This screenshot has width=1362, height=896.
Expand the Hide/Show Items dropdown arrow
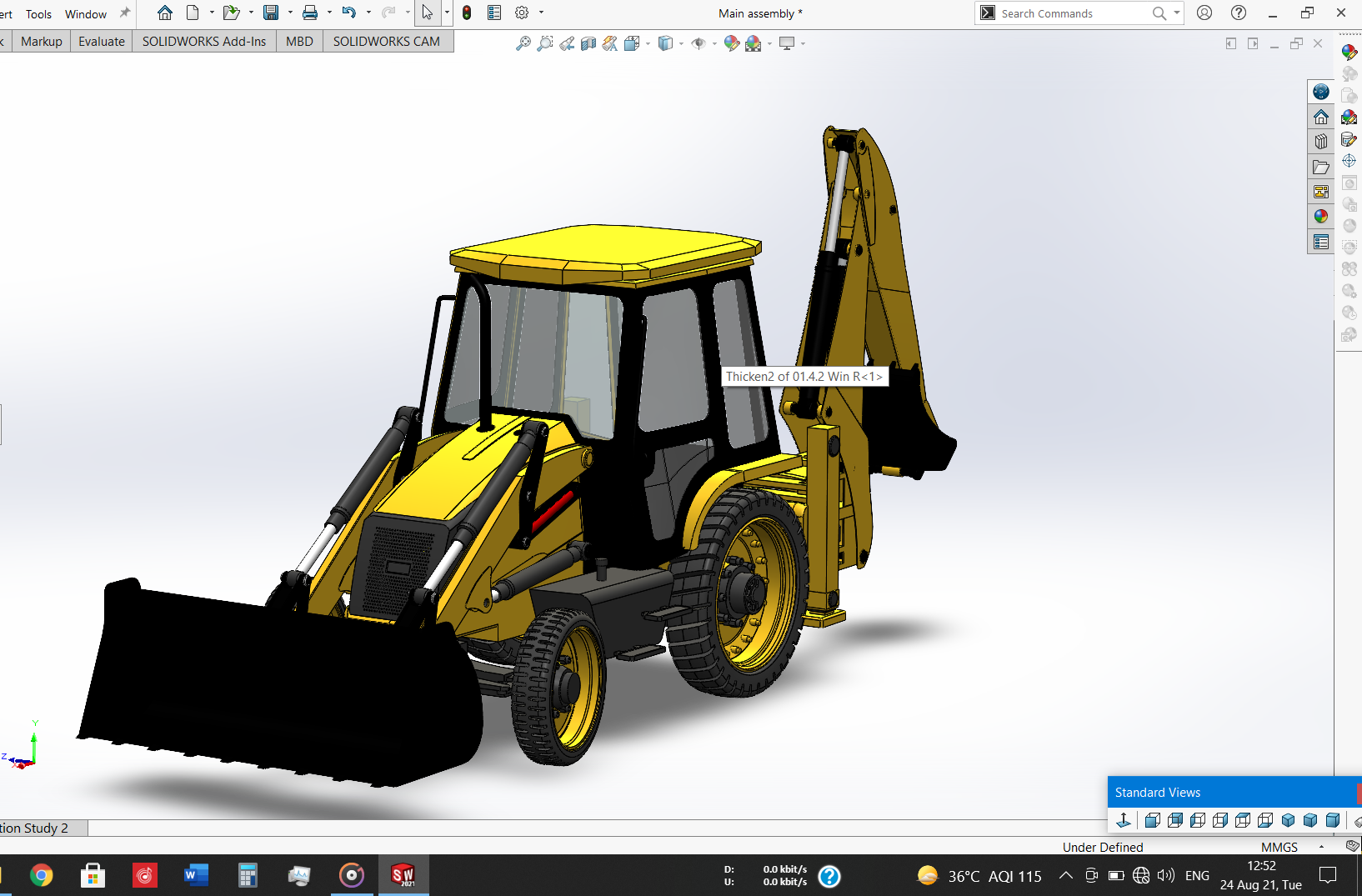click(714, 43)
